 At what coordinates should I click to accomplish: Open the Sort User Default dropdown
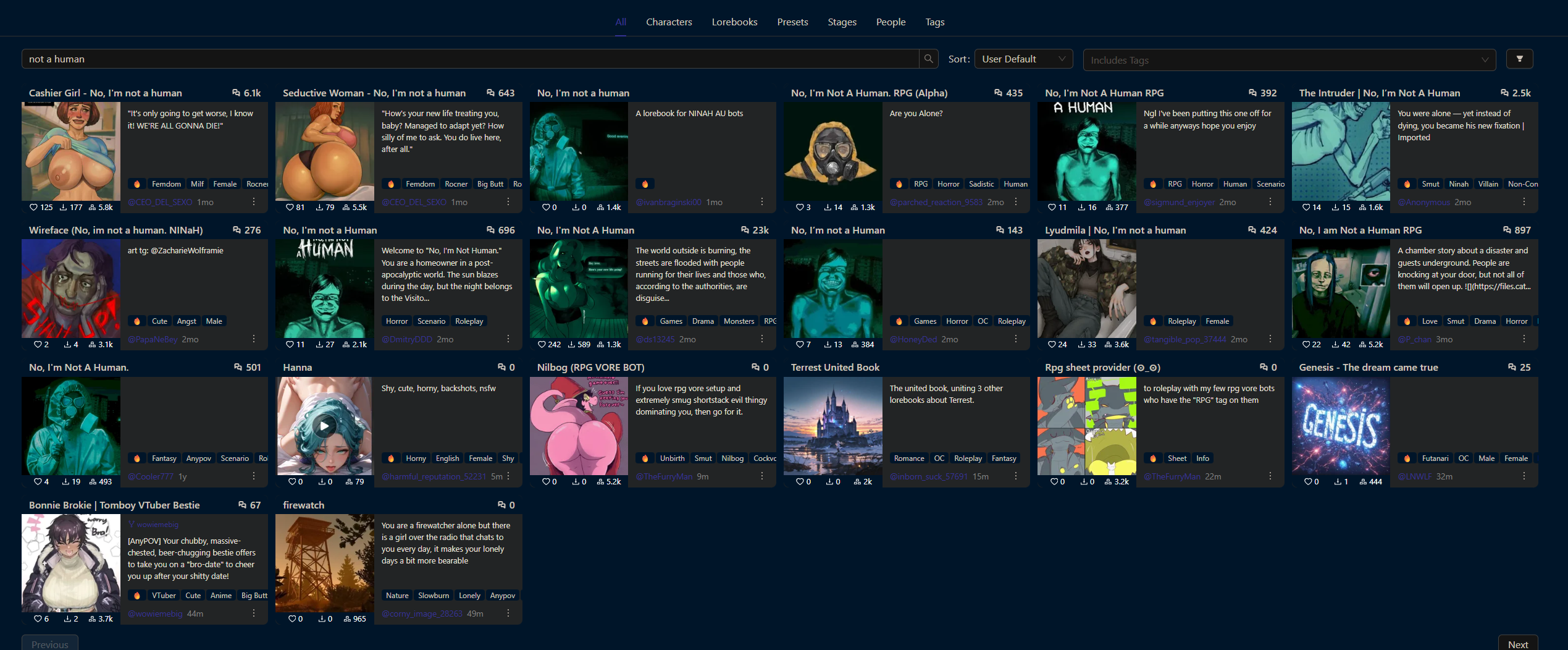[1023, 59]
